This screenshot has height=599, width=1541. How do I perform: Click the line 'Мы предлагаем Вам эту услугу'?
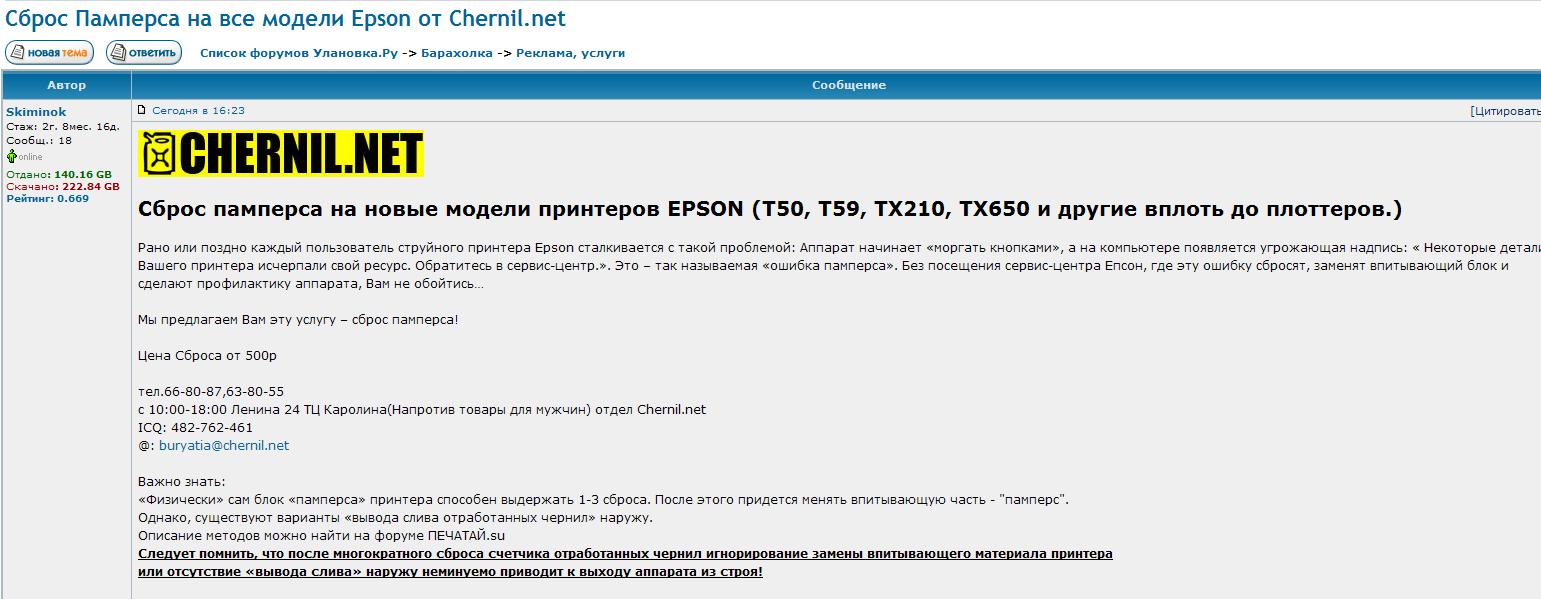click(x=298, y=319)
